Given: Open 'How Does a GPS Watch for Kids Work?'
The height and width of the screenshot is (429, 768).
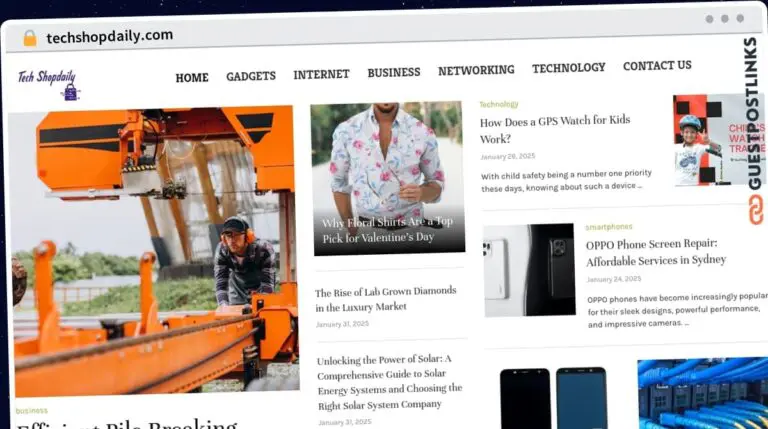Looking at the screenshot, I should coord(554,129).
